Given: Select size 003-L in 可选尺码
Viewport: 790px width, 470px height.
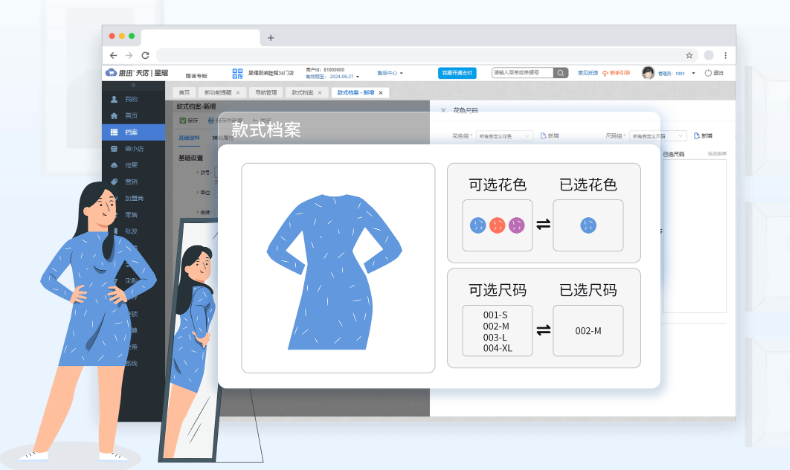Looking at the screenshot, I should (x=495, y=337).
